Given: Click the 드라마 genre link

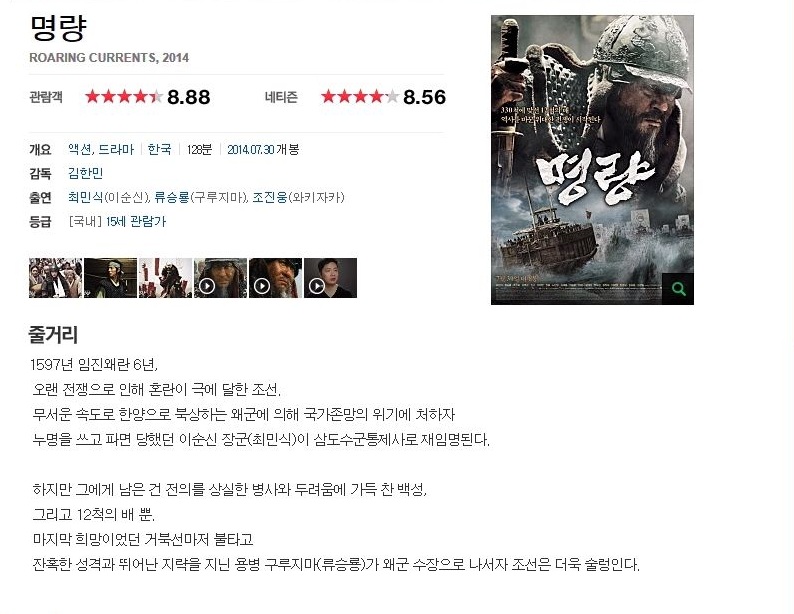Looking at the screenshot, I should 116,149.
